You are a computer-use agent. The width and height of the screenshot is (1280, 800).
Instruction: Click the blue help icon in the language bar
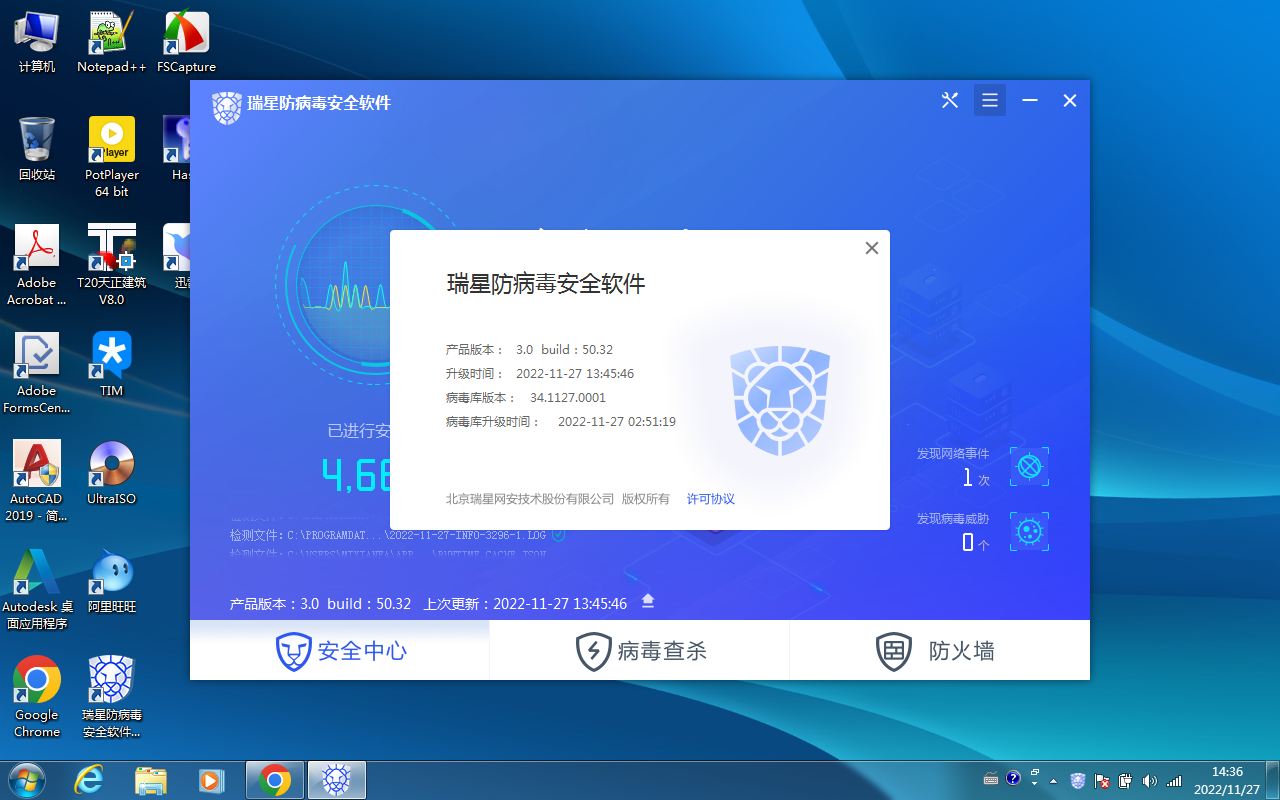pyautogui.click(x=1013, y=777)
